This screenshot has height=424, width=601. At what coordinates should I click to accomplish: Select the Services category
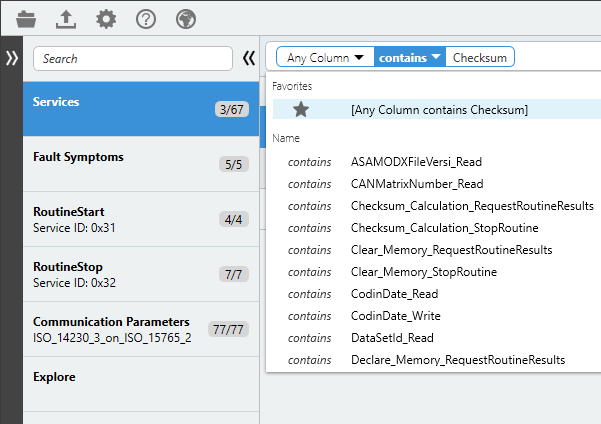(x=141, y=109)
